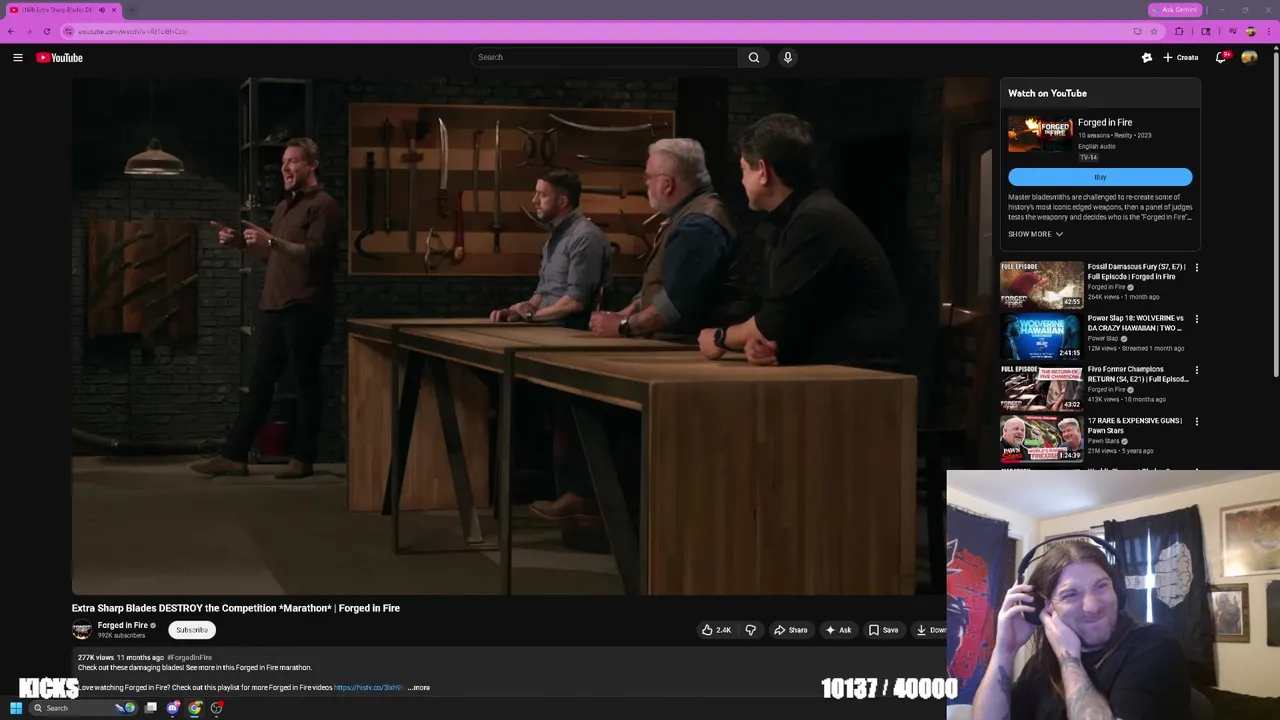Click the Download button

pyautogui.click(x=929, y=630)
